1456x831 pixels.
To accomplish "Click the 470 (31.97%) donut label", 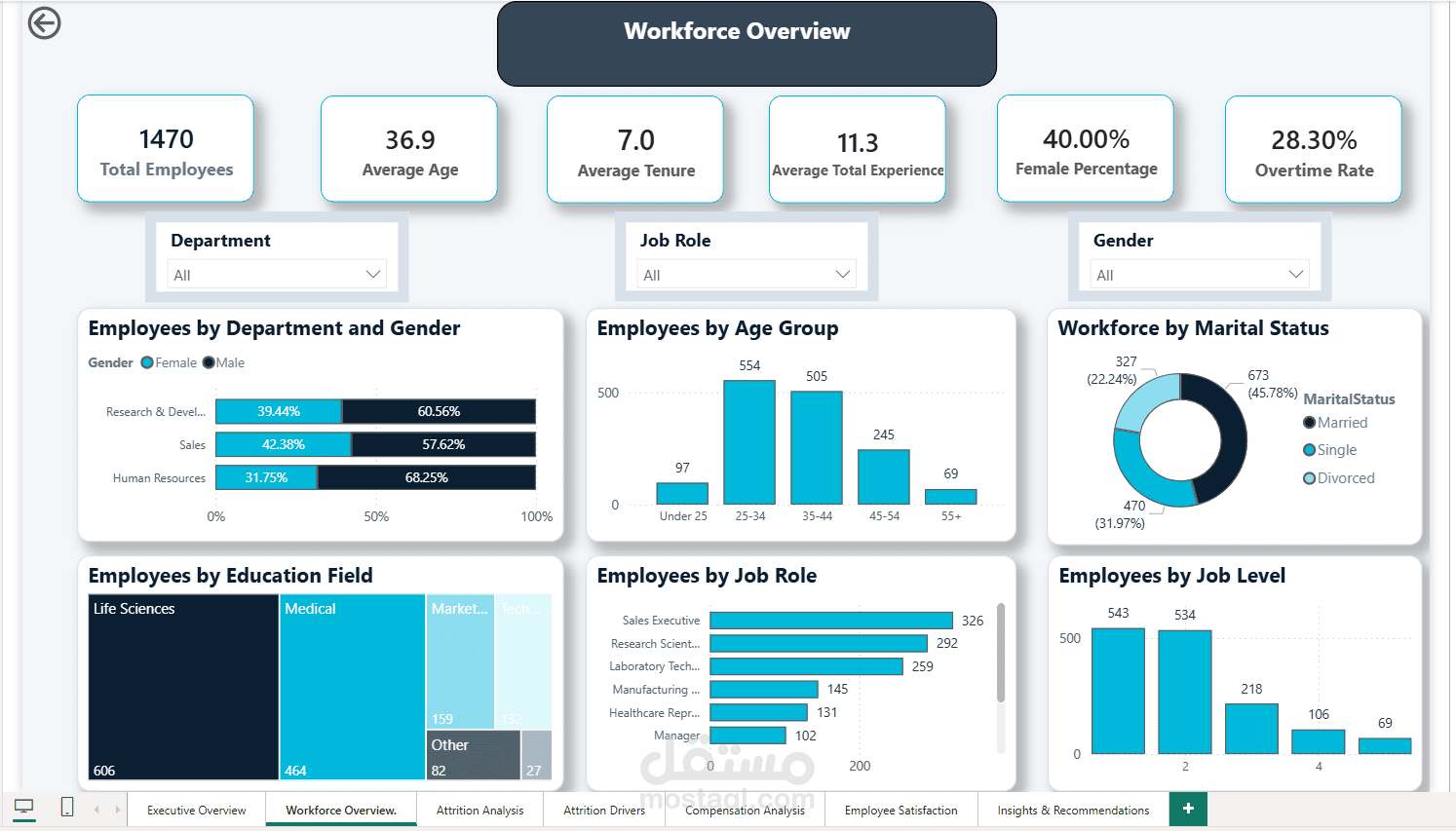I will tap(1121, 514).
